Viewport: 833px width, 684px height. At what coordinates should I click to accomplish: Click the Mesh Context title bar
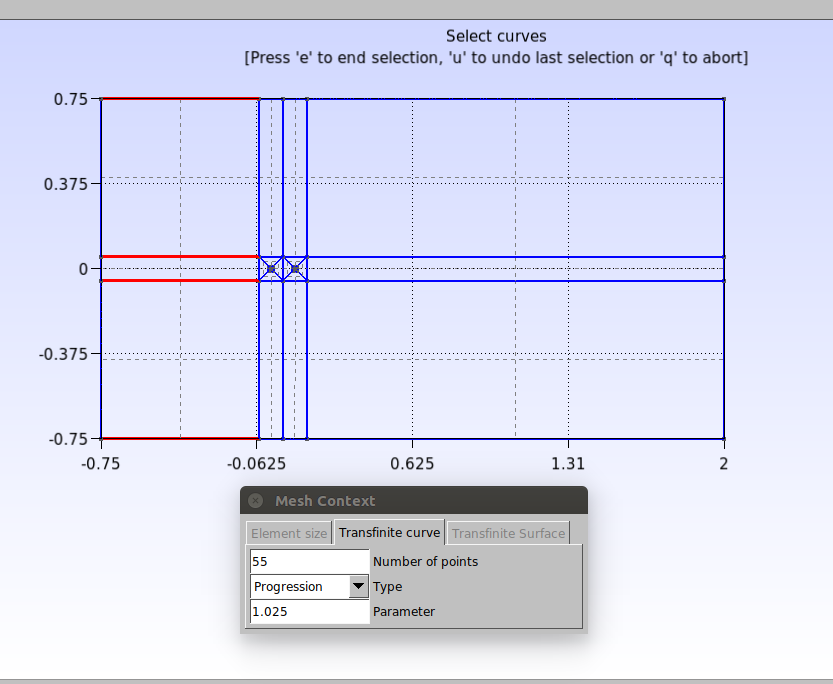(x=414, y=500)
